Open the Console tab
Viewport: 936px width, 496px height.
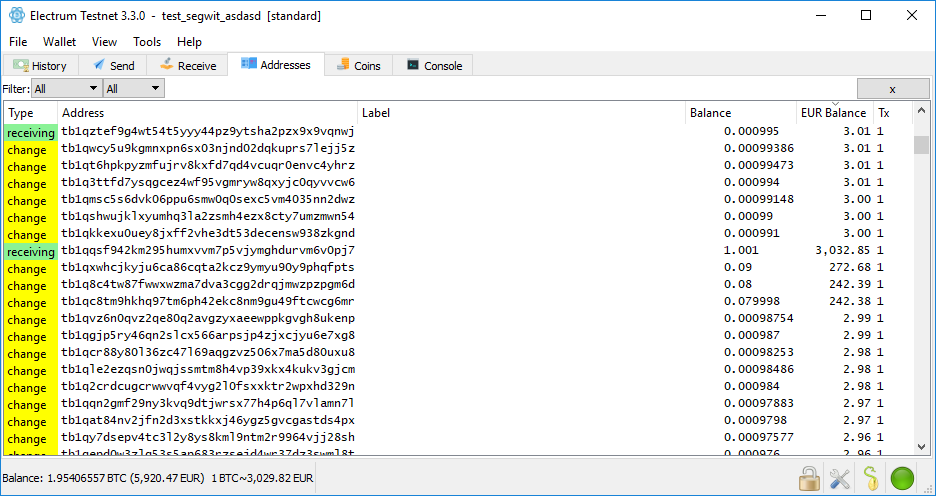click(434, 65)
